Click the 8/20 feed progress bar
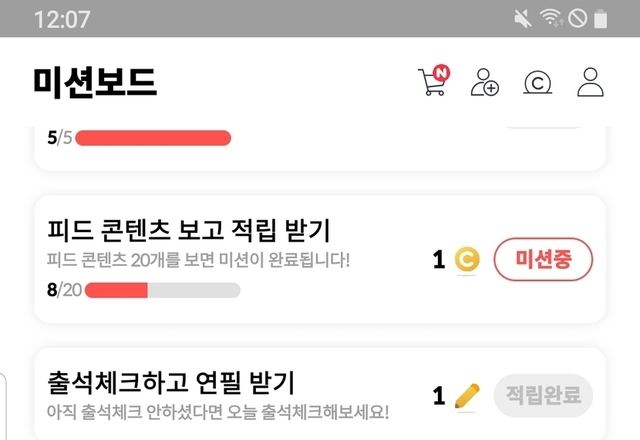This screenshot has width=640, height=440. tap(162, 290)
